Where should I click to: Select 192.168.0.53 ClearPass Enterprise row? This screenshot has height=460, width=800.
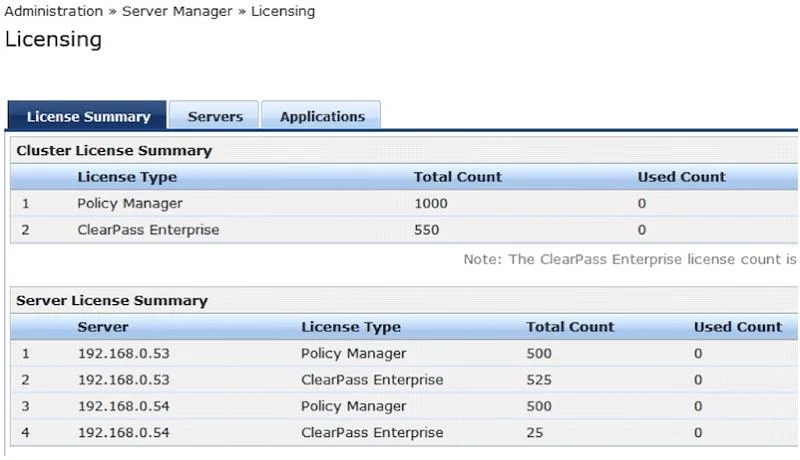(x=404, y=379)
